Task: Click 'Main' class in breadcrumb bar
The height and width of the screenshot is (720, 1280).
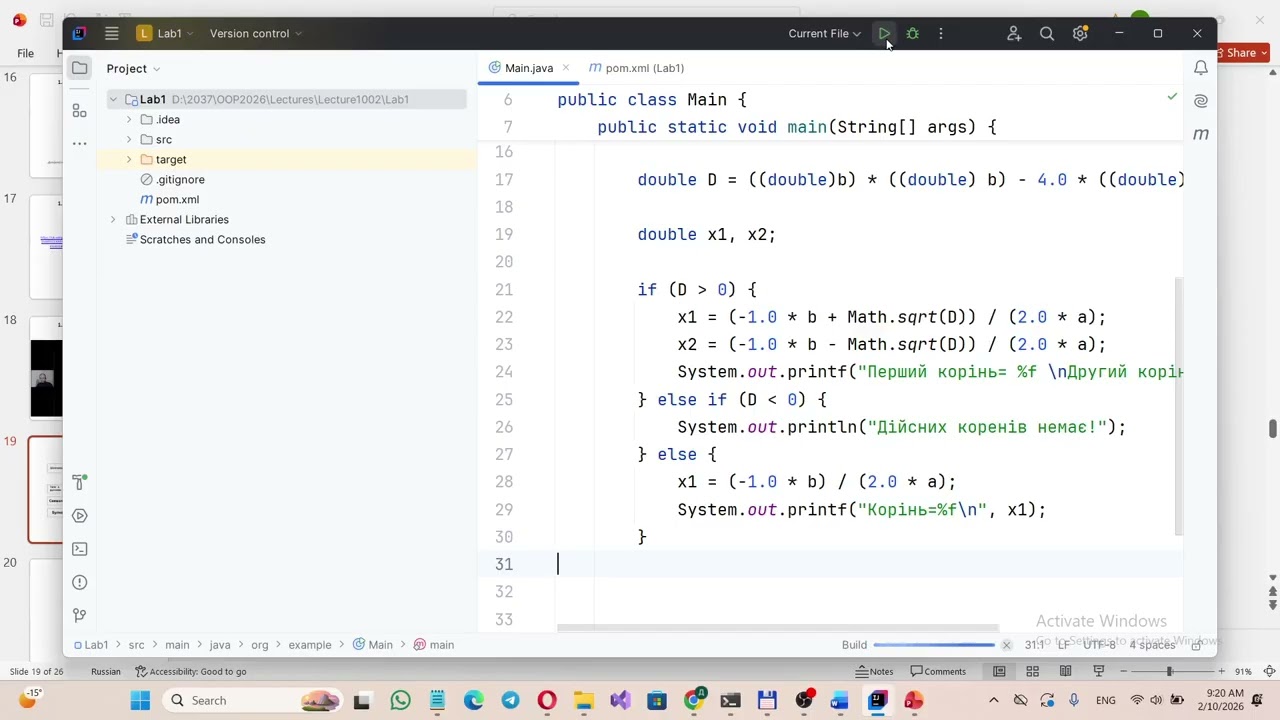Action: (x=372, y=645)
